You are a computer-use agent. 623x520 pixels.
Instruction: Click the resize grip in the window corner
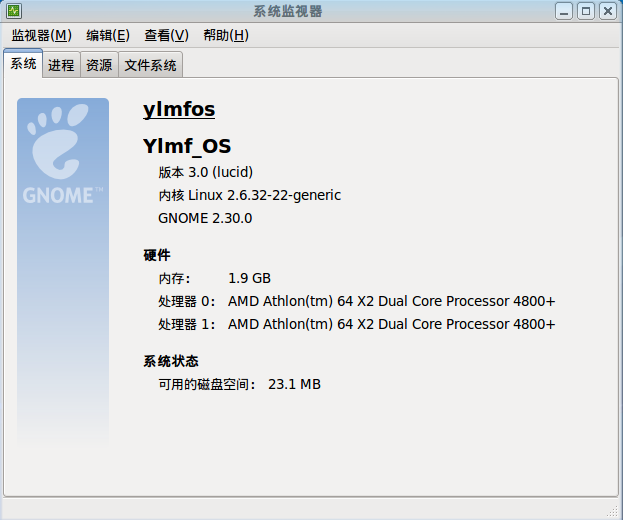613,510
